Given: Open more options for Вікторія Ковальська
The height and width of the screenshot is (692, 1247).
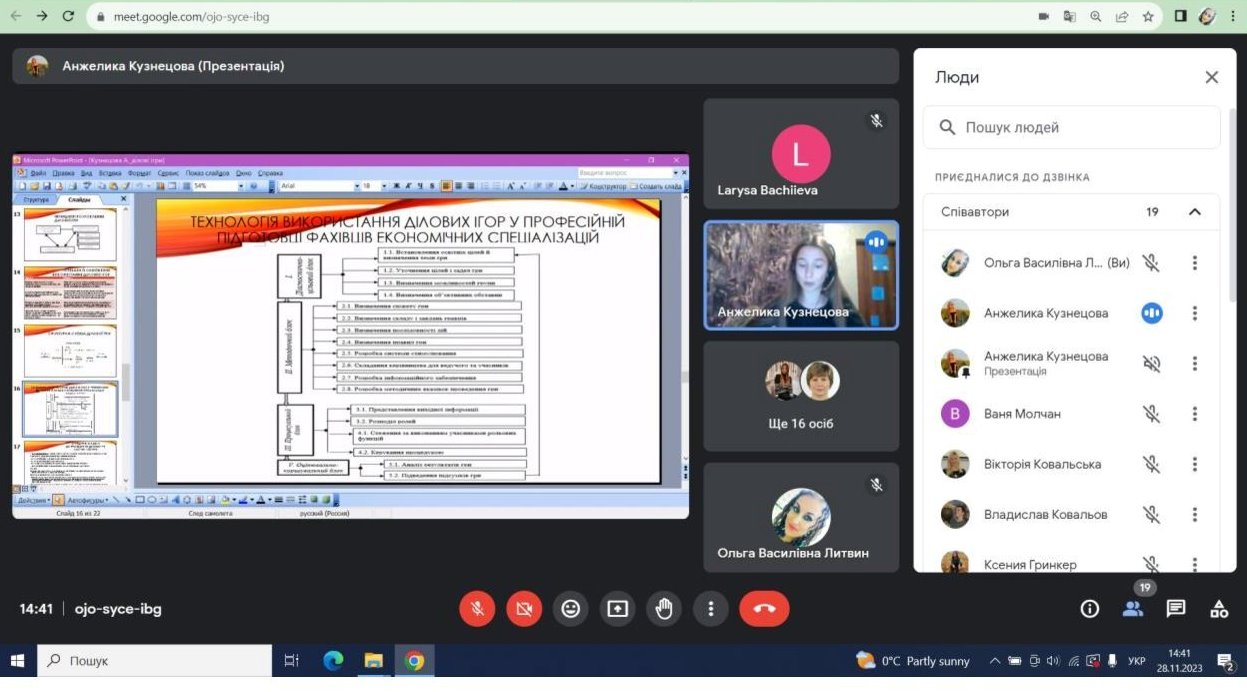Looking at the screenshot, I should [x=1194, y=464].
